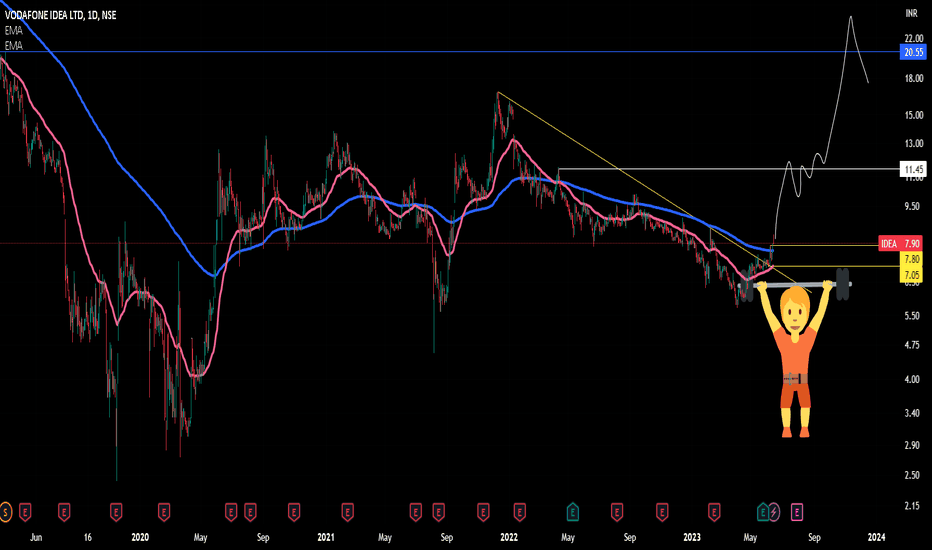
Task: Open green earnings marker above May 2022
Action: pyautogui.click(x=572, y=511)
